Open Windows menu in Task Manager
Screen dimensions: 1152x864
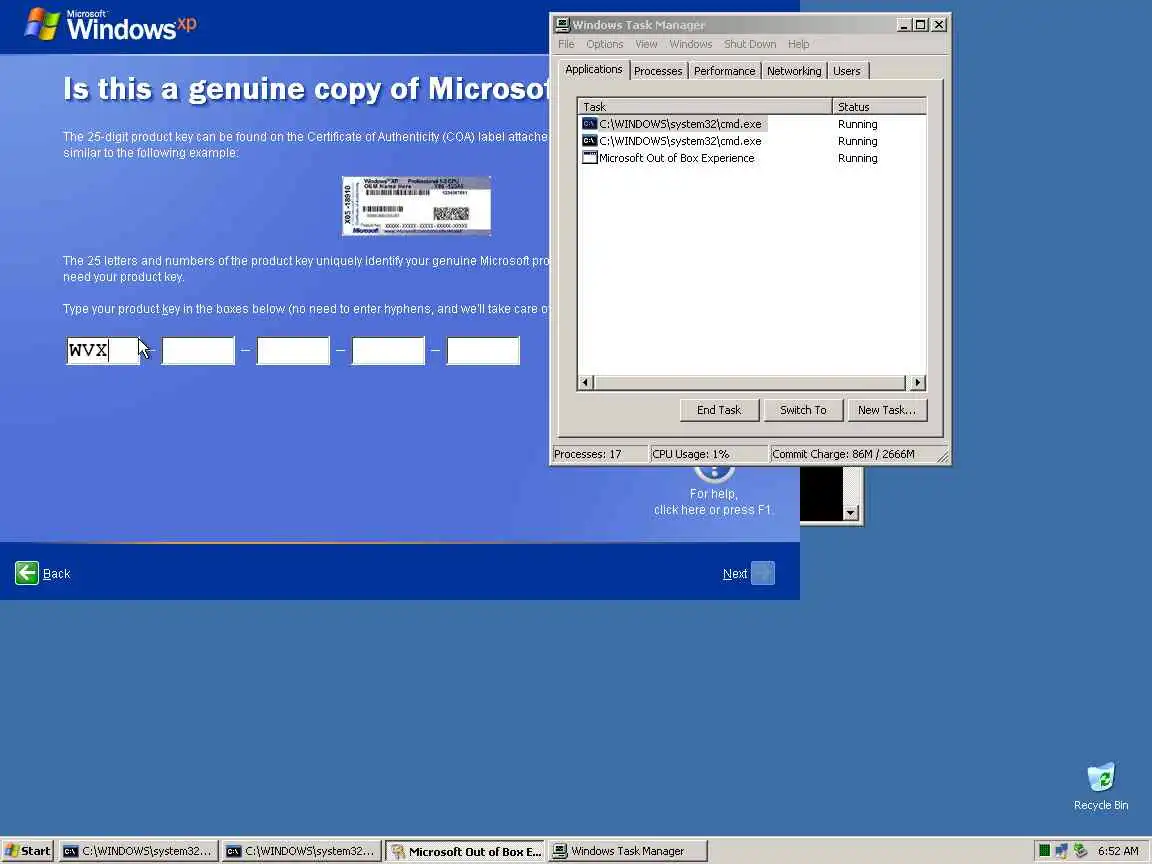point(691,44)
